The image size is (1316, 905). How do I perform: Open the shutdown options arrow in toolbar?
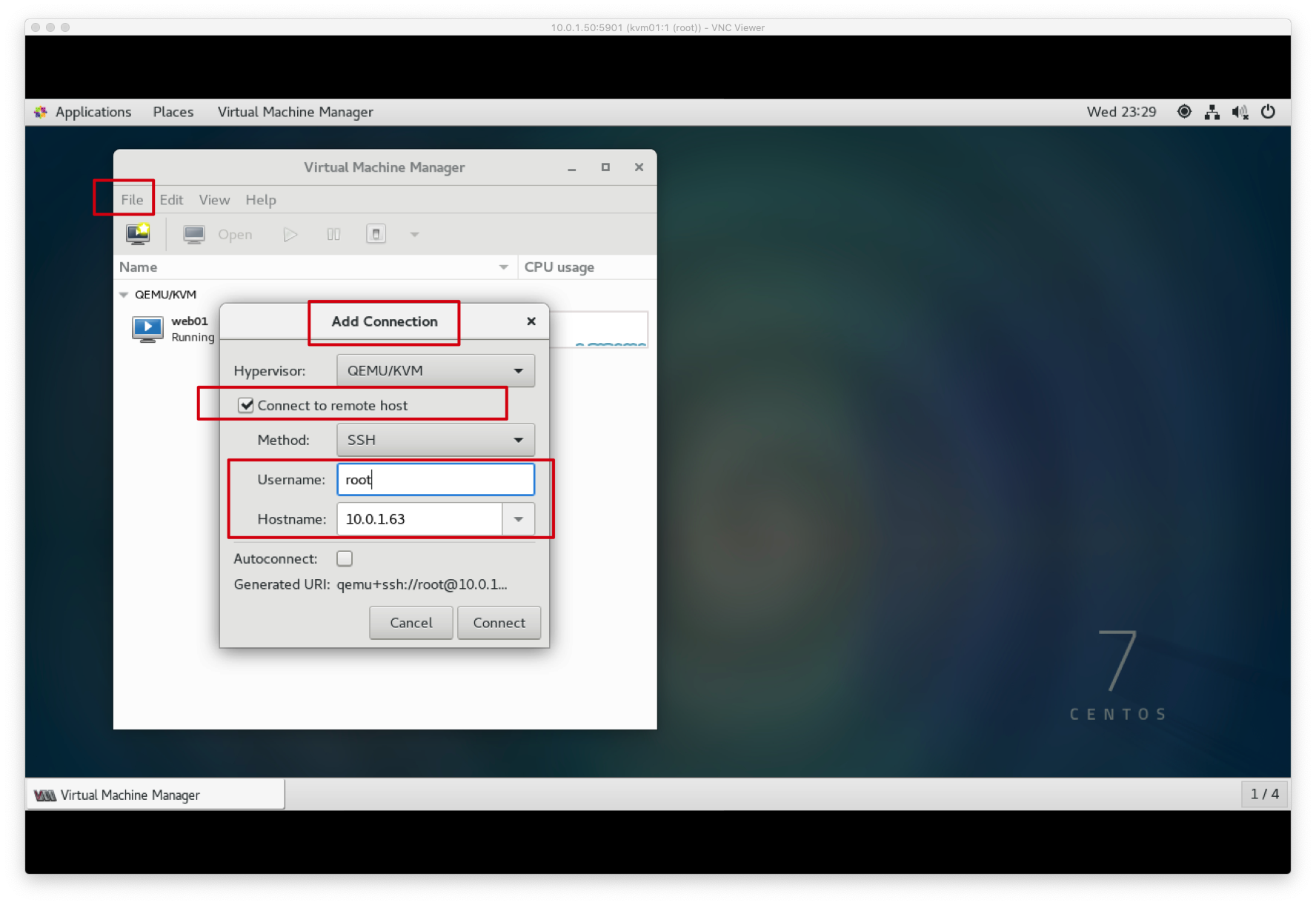coord(415,235)
